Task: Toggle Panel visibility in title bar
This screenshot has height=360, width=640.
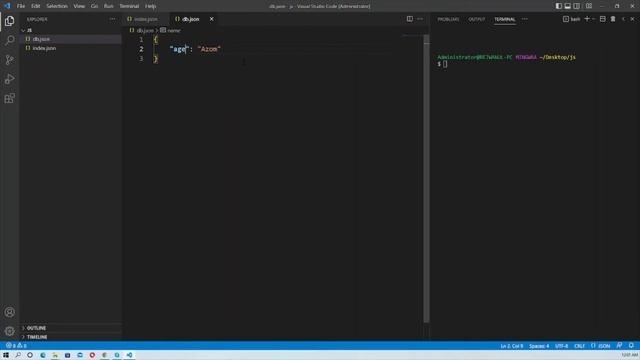Action: tap(567, 6)
